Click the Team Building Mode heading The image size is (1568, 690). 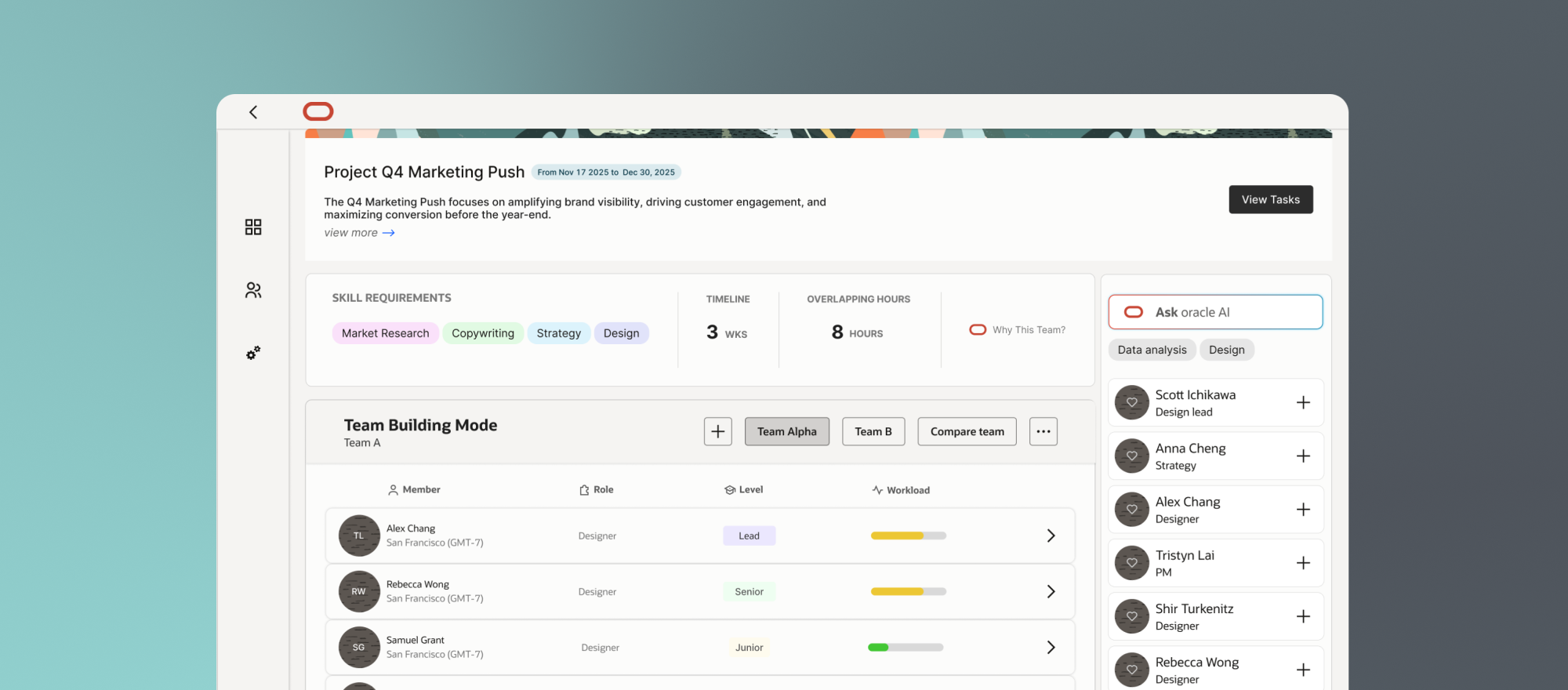click(420, 425)
